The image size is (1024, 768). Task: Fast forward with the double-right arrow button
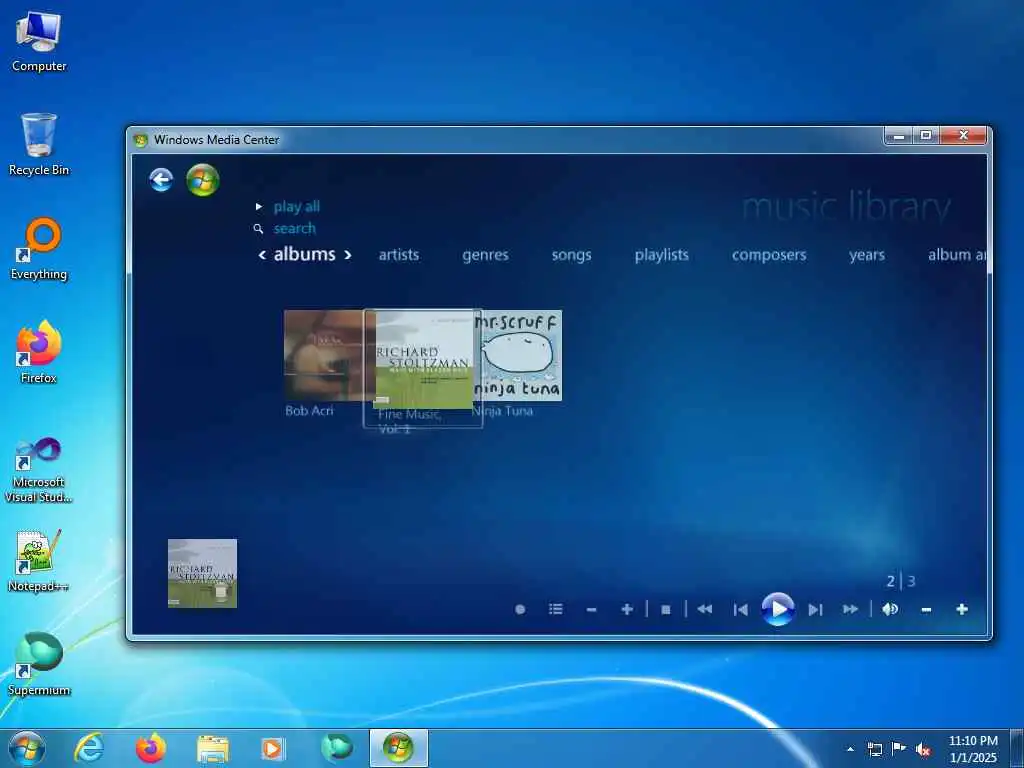(850, 609)
